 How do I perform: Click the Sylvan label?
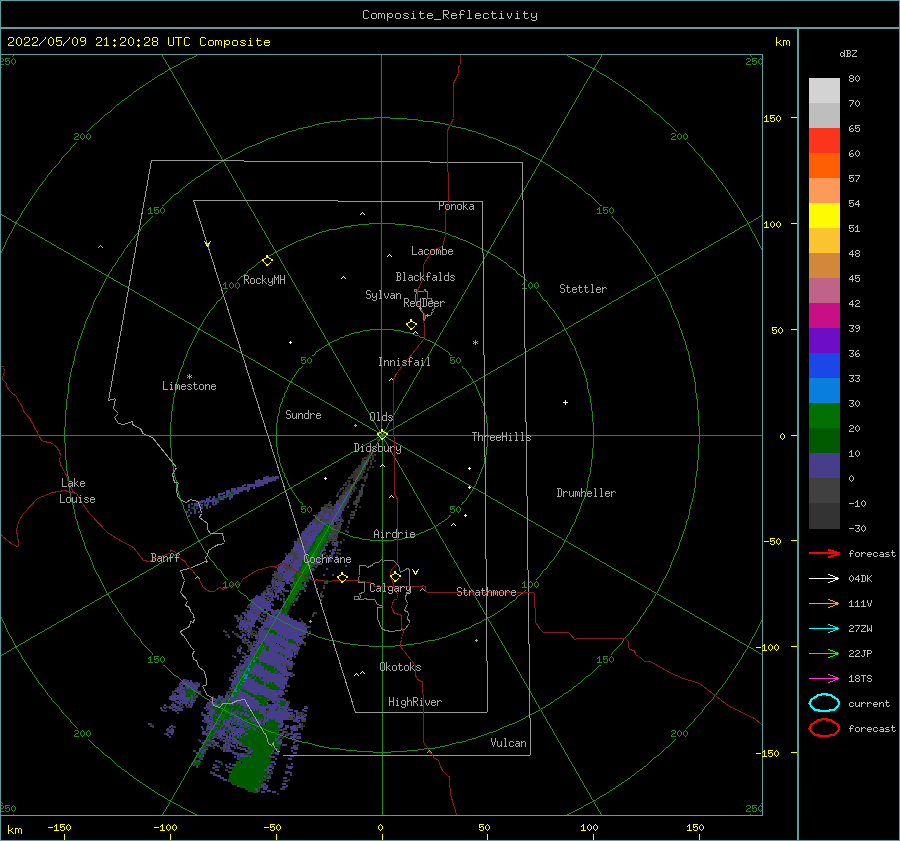coord(383,295)
